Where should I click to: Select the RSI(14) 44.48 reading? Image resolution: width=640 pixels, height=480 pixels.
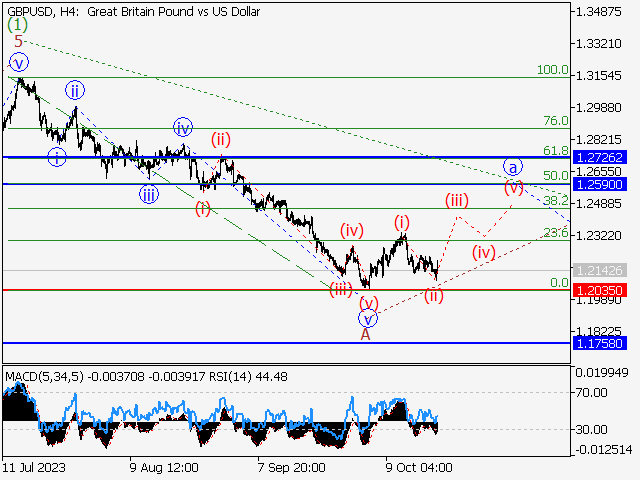coord(248,376)
